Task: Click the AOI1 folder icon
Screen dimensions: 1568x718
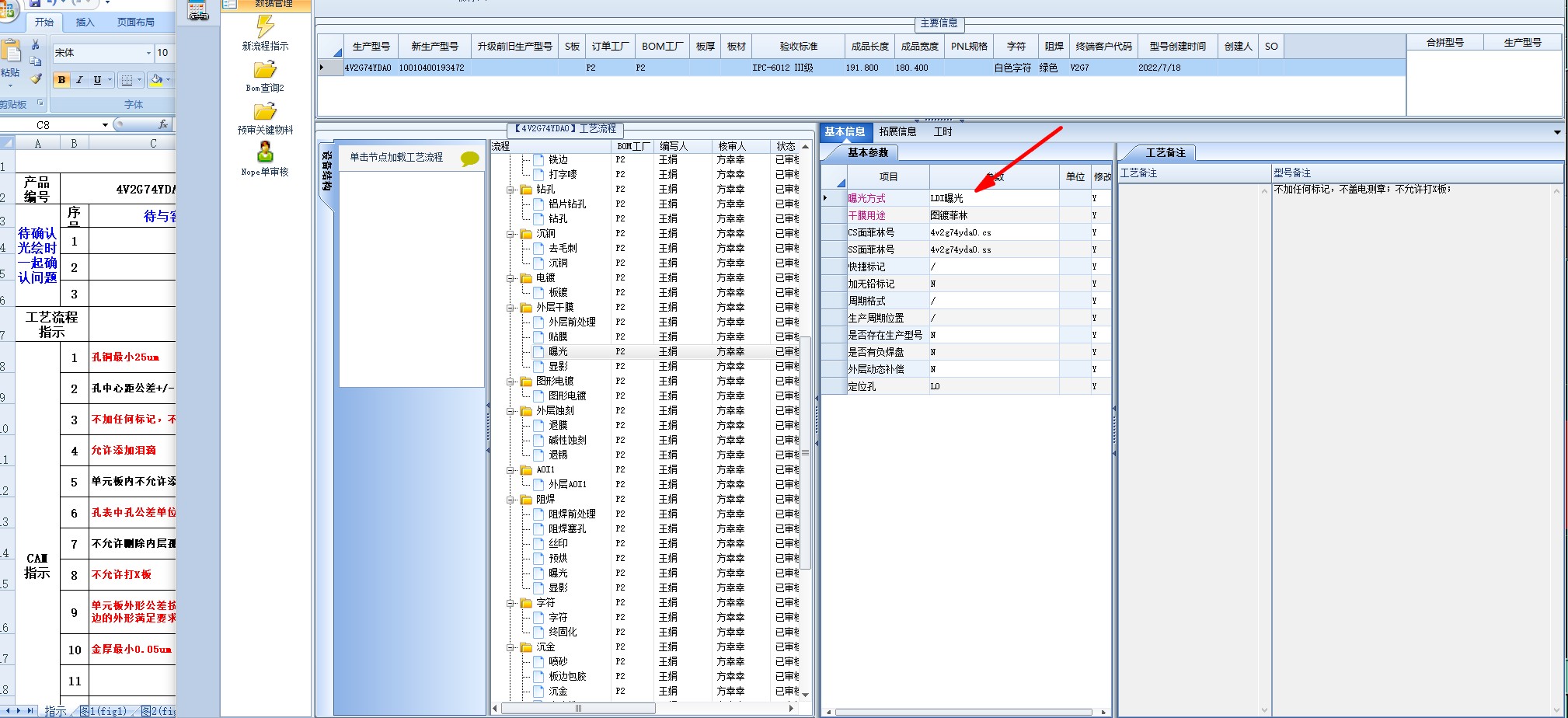Action: 526,470
